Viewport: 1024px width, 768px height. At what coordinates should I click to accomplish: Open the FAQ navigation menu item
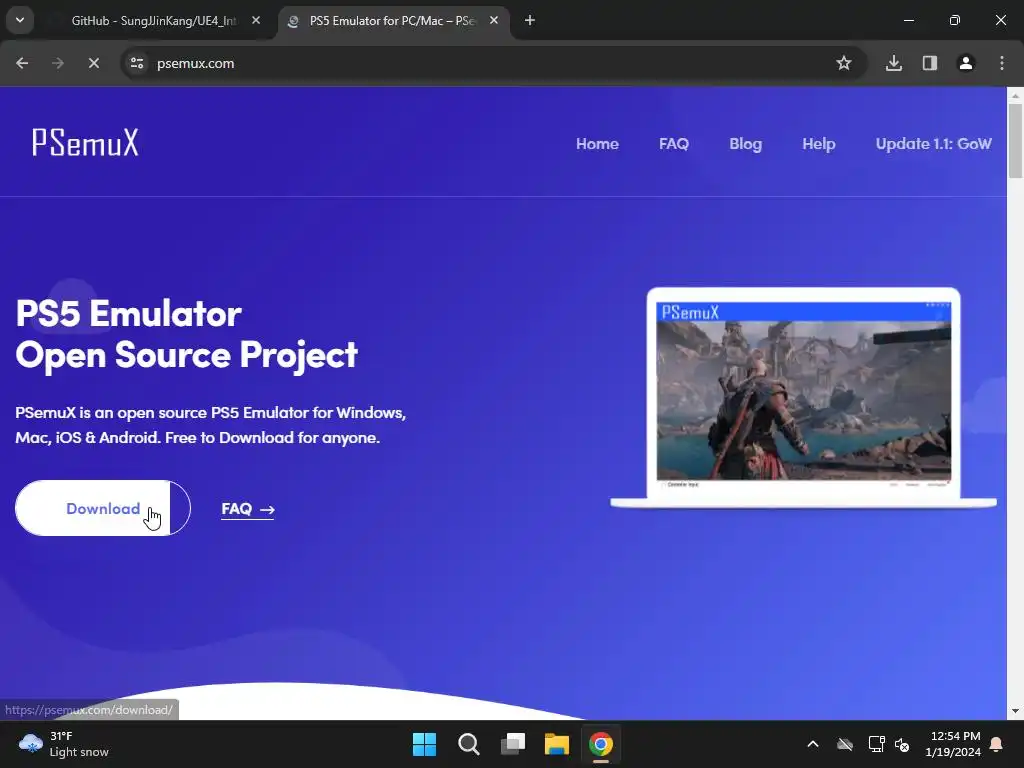tap(674, 144)
